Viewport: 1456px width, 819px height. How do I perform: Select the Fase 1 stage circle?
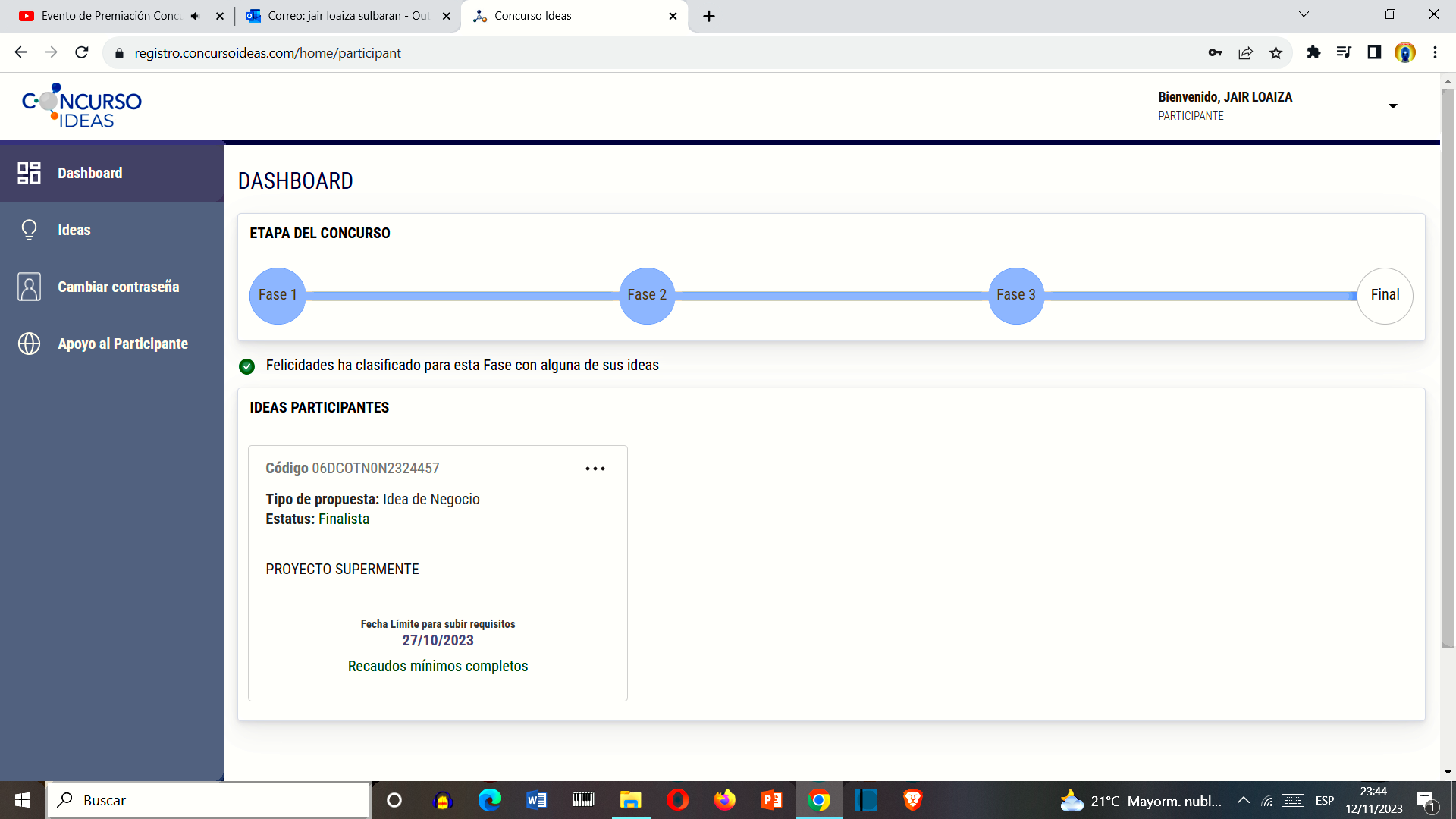[x=278, y=296]
